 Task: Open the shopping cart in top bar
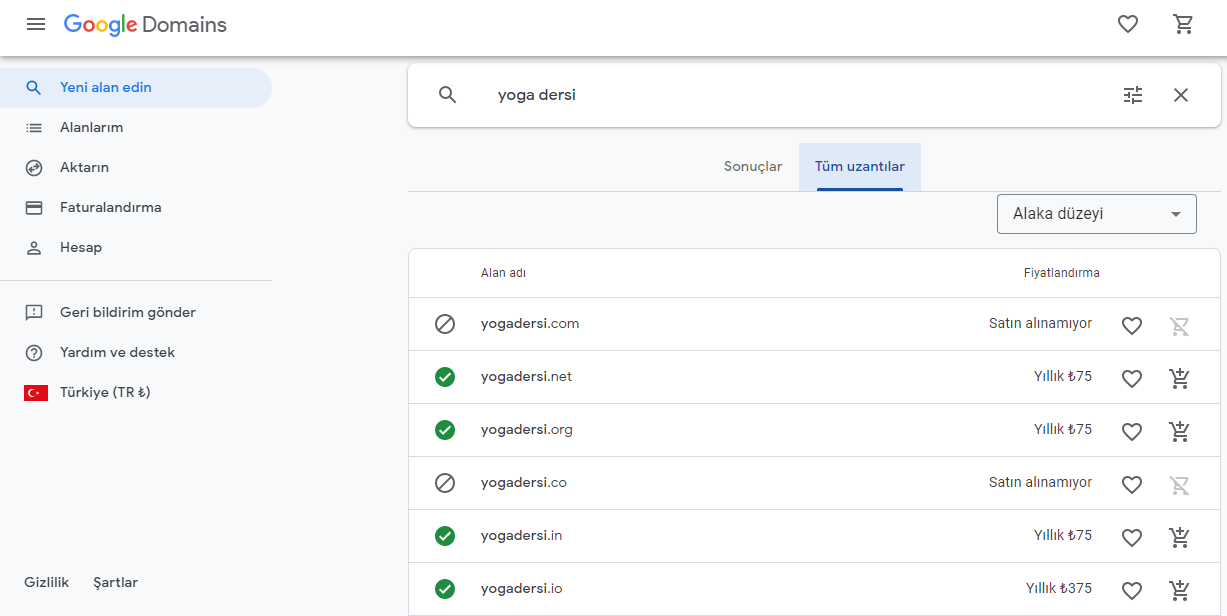click(x=1184, y=24)
